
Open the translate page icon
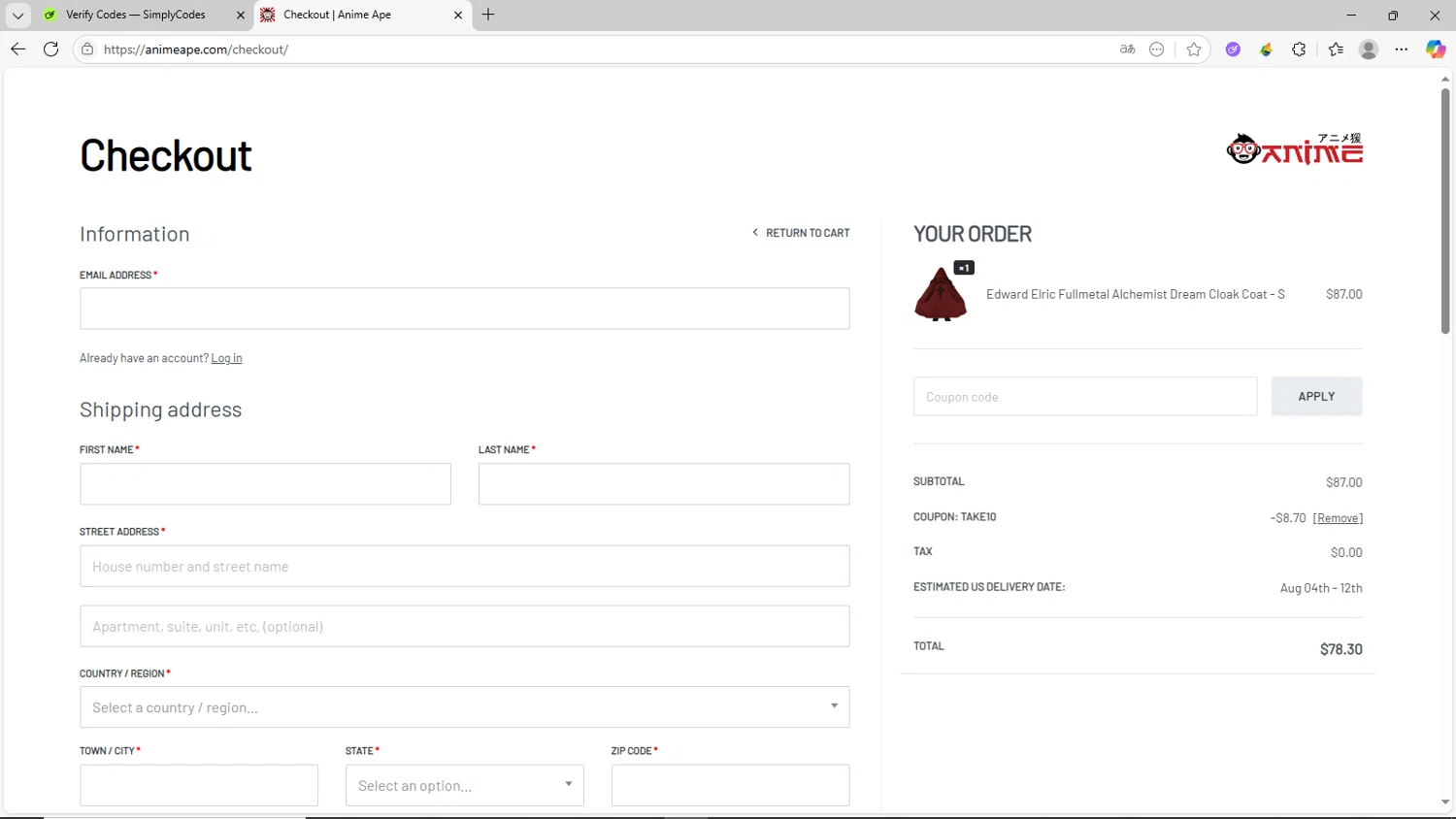point(1127,49)
